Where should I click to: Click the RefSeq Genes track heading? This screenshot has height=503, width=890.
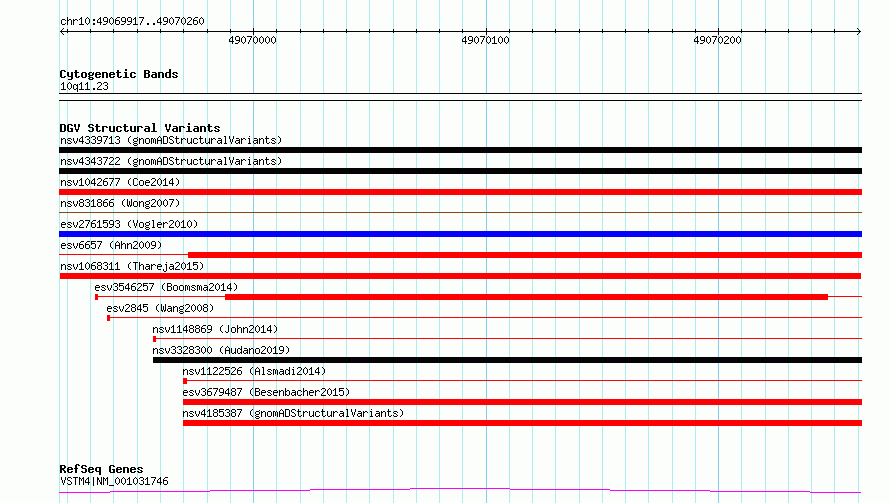[101, 469]
